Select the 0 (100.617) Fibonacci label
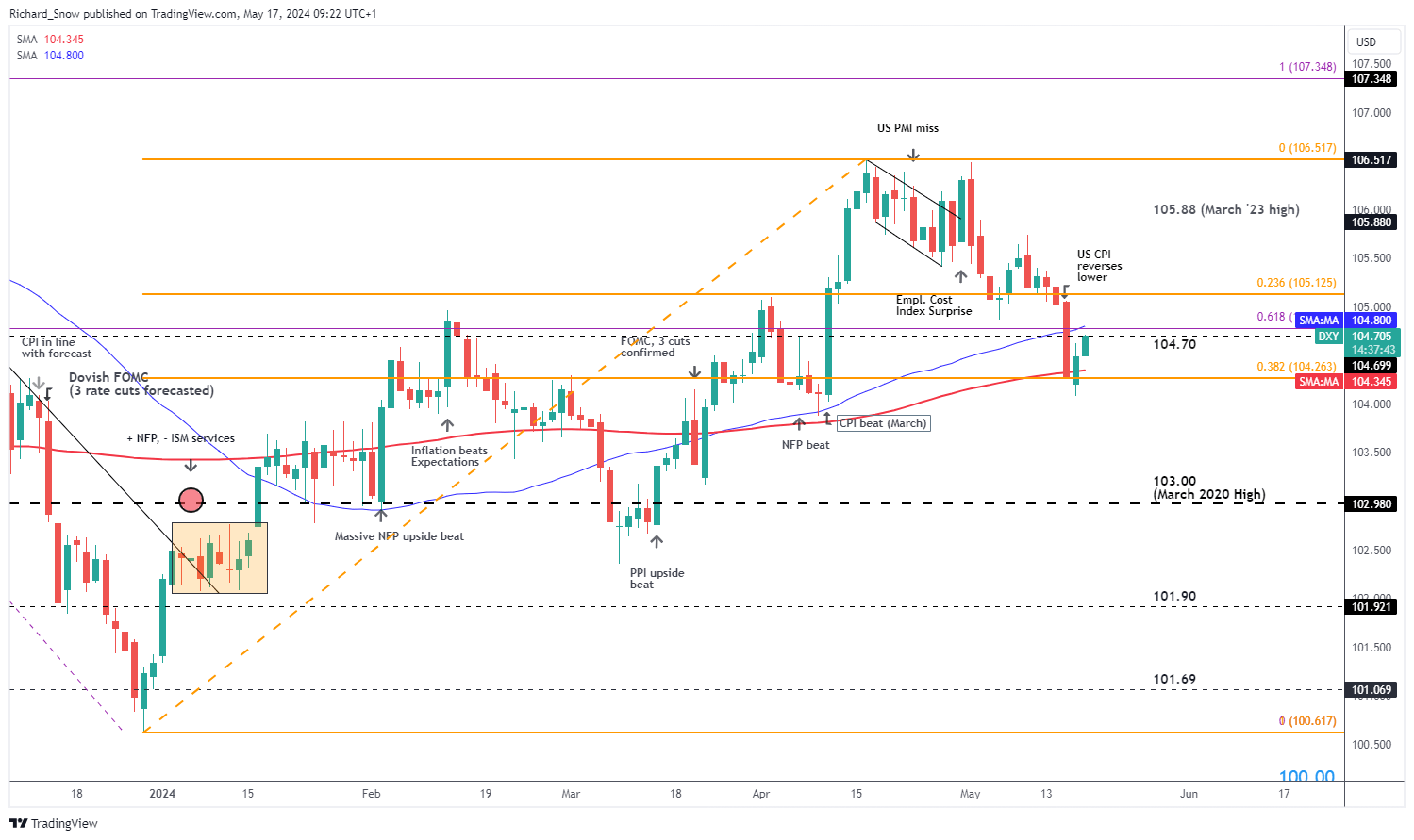Screen dimensions: 1414x840 (1307, 721)
